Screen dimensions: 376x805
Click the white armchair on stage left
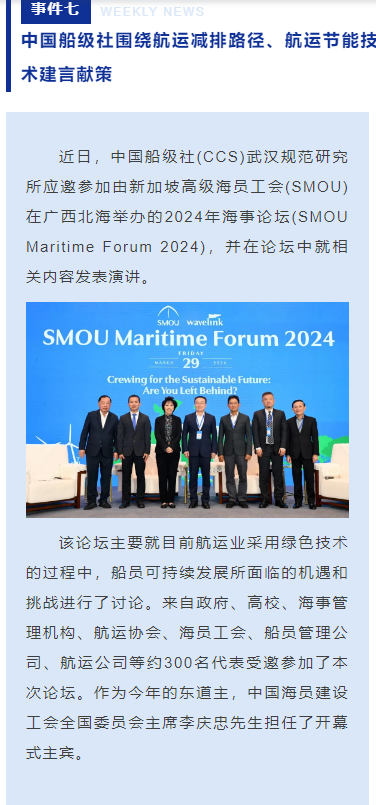[x=53, y=476]
